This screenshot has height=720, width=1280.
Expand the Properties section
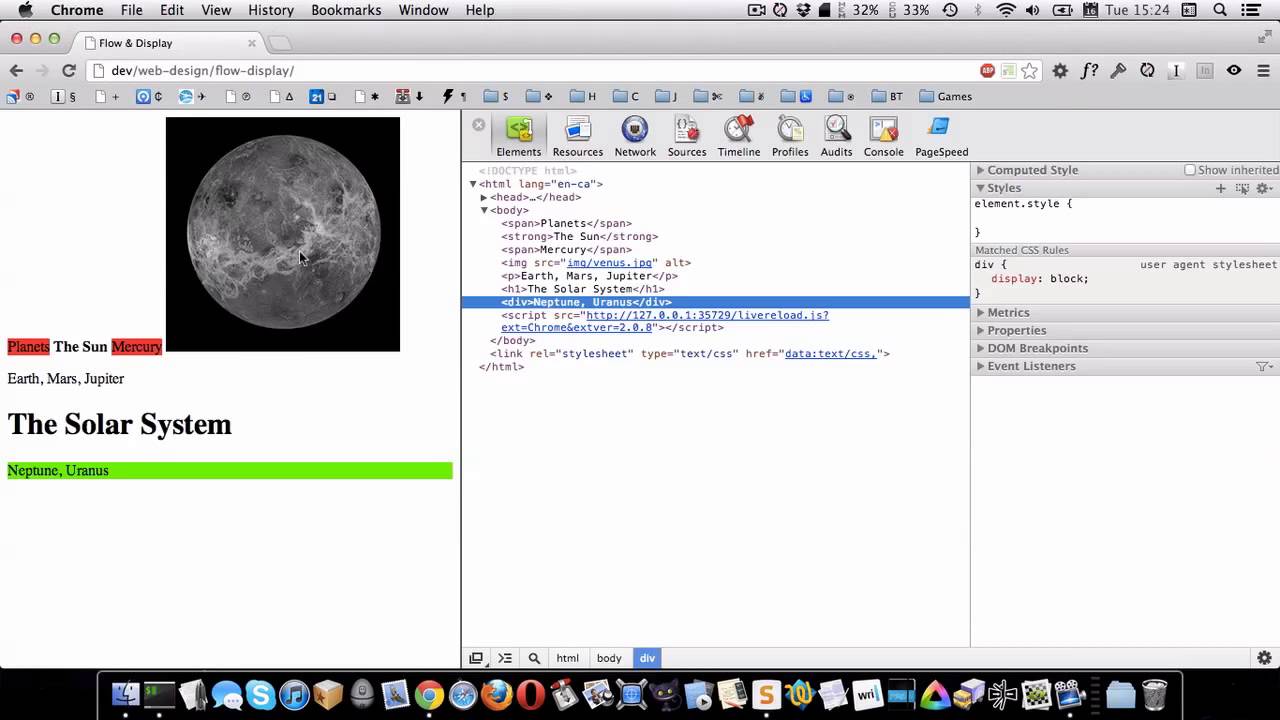pos(981,331)
